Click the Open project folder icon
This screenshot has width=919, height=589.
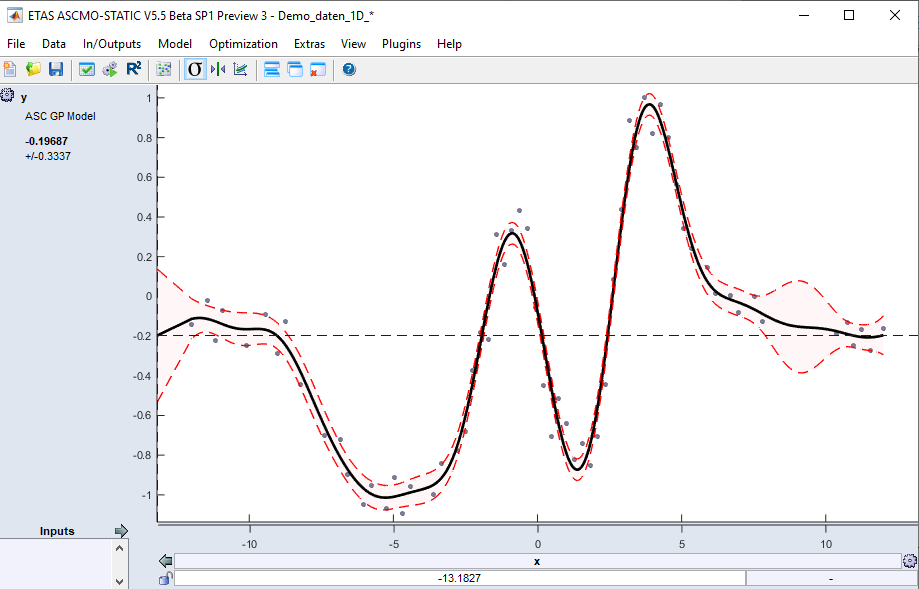[x=33, y=69]
